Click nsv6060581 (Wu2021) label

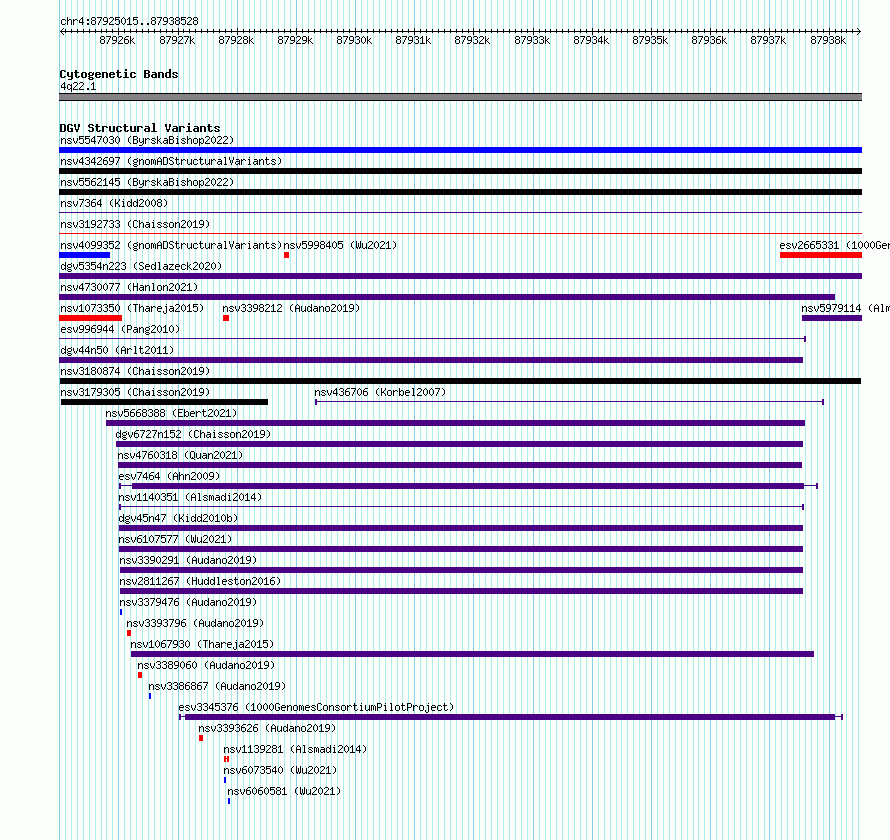point(284,791)
